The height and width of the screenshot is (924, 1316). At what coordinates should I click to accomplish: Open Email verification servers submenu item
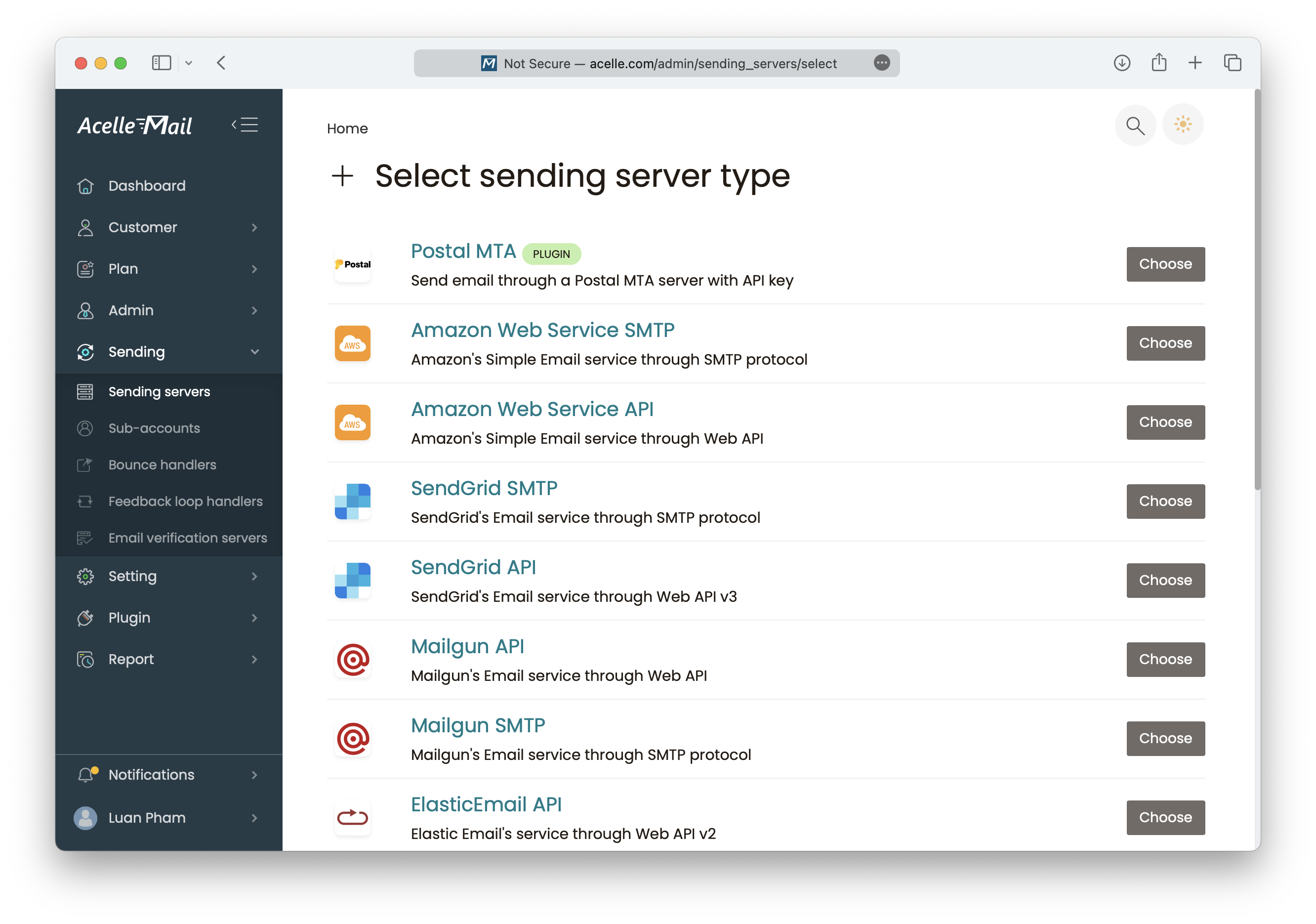pos(168,538)
